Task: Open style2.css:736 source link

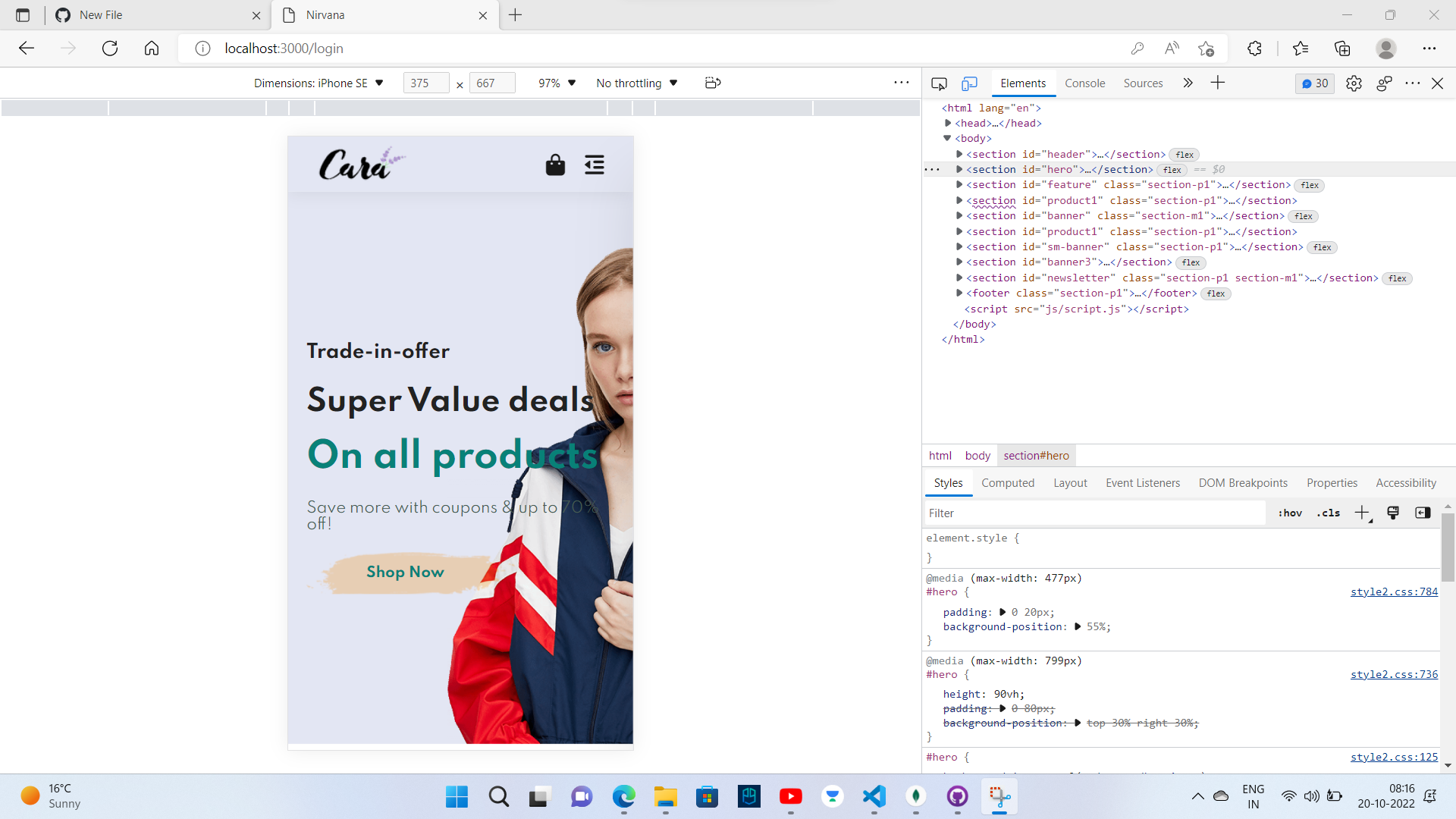Action: (x=1394, y=674)
